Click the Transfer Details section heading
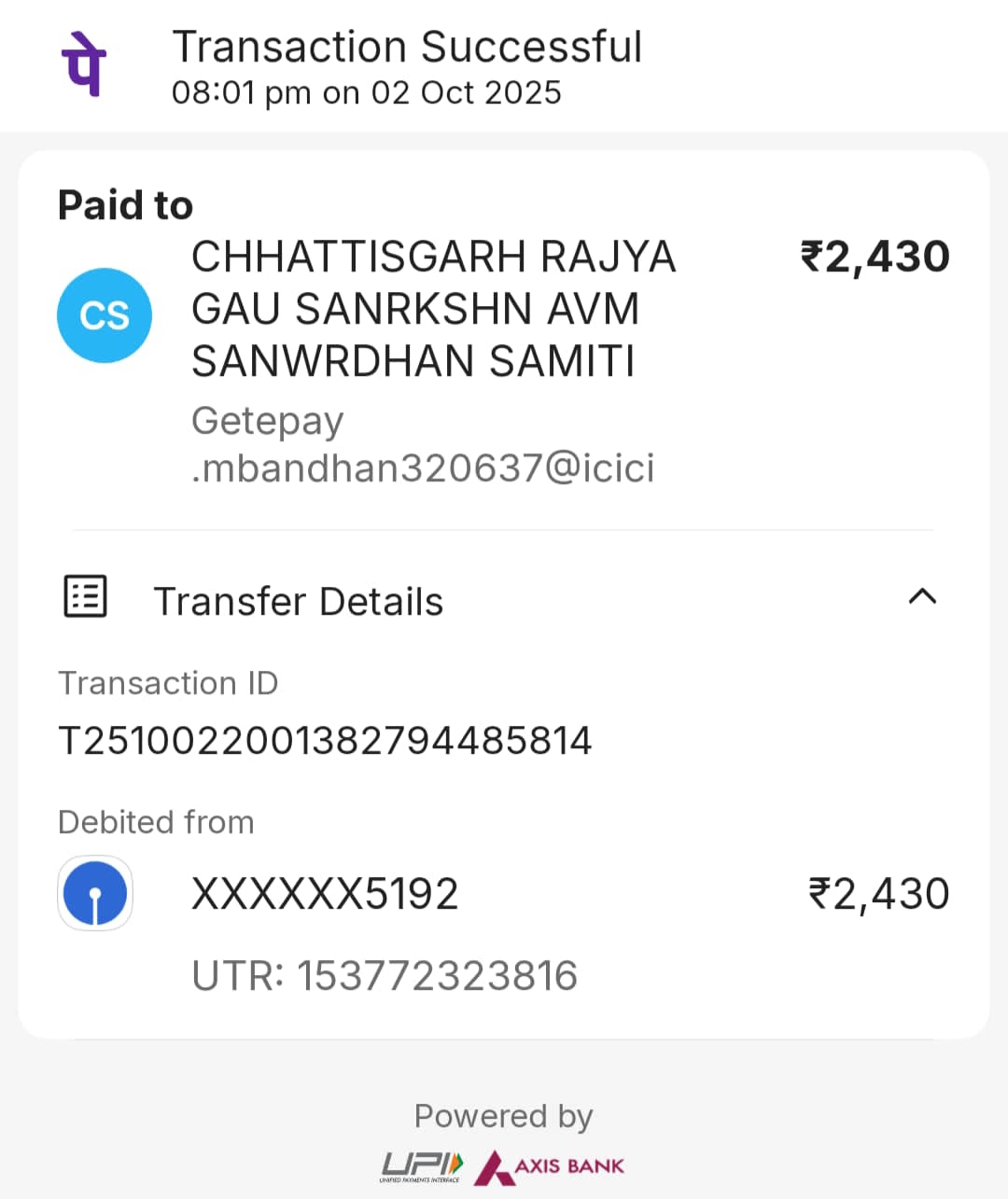 coord(298,602)
